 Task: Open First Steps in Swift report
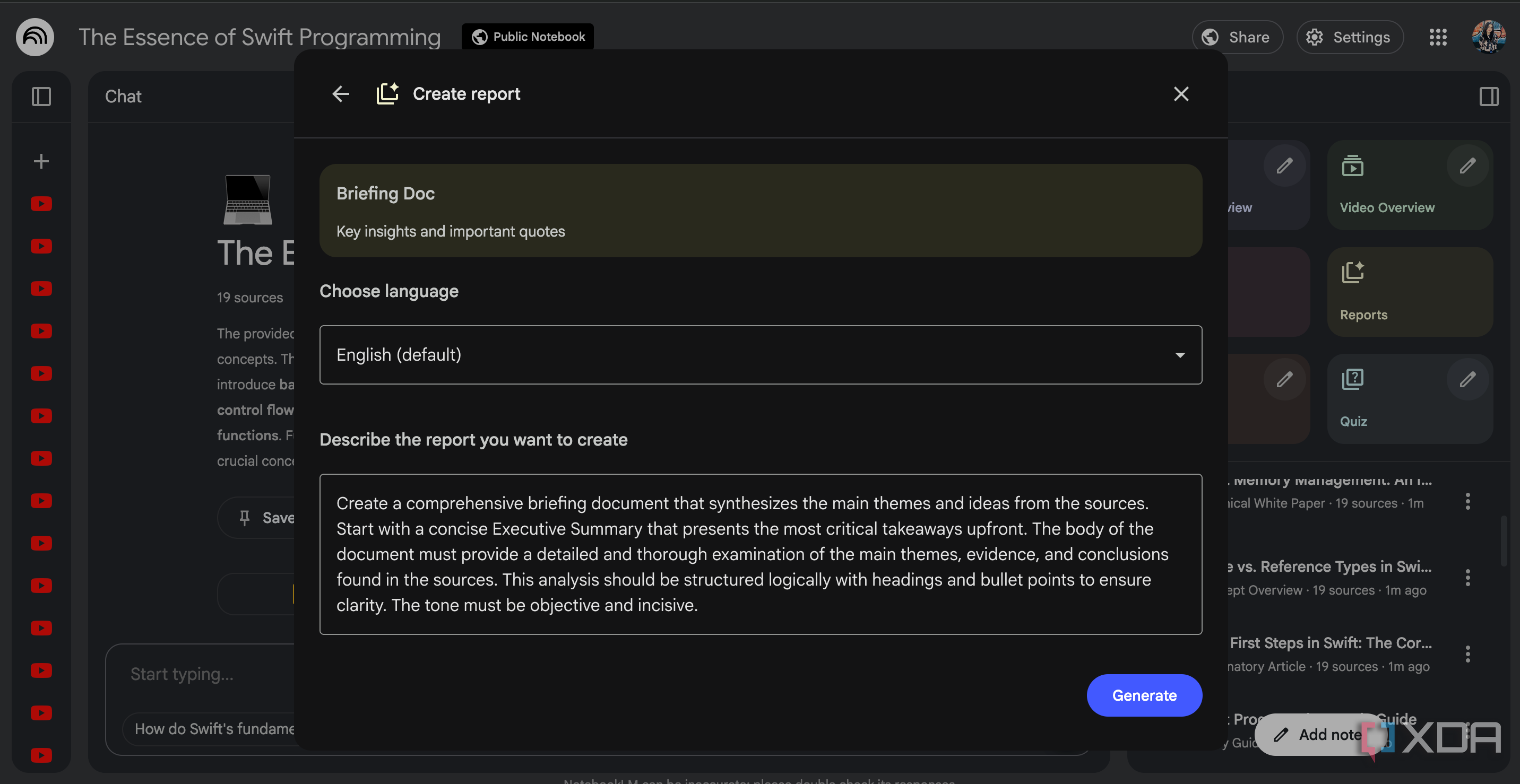[x=1330, y=654]
